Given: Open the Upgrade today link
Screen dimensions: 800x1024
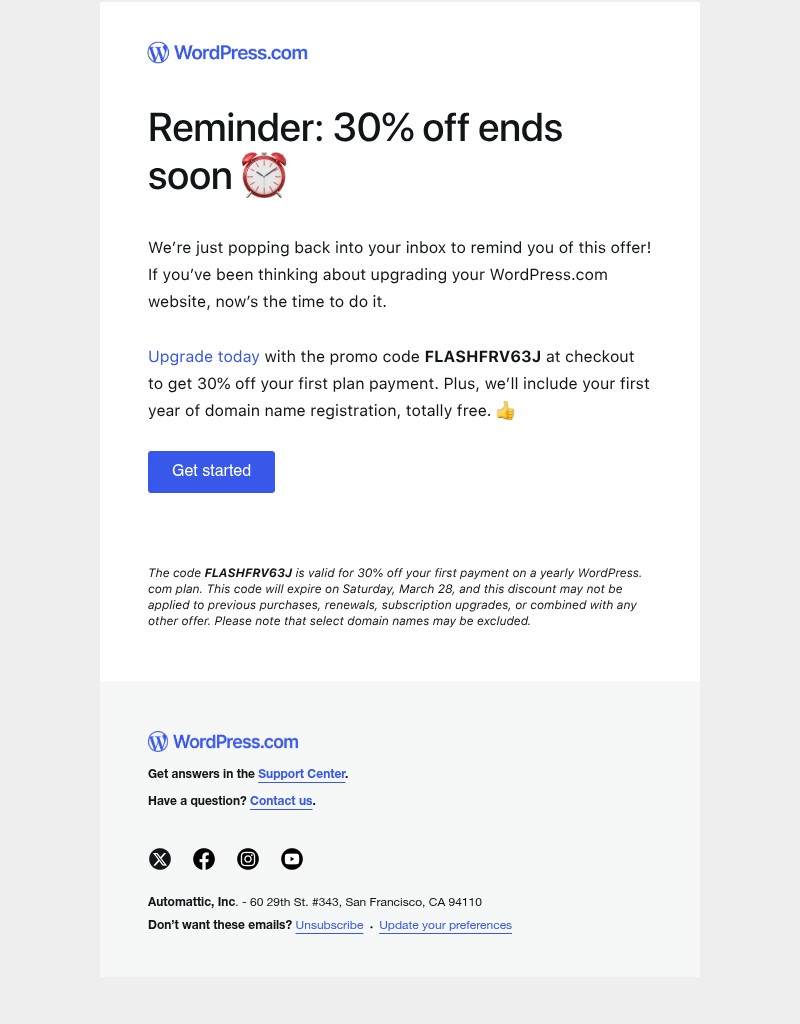Looking at the screenshot, I should point(204,356).
